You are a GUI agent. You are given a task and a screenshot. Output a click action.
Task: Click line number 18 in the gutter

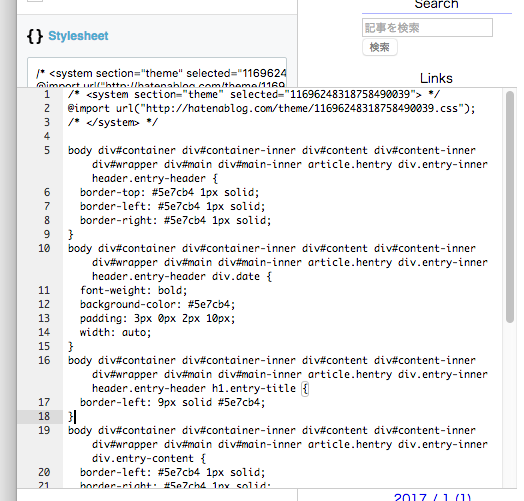click(x=44, y=416)
